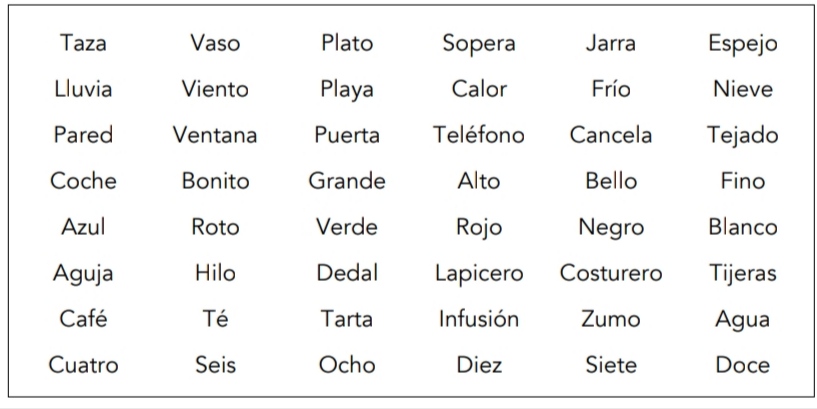This screenshot has width=817, height=409.
Task: Select the word Siete
Action: point(611,364)
